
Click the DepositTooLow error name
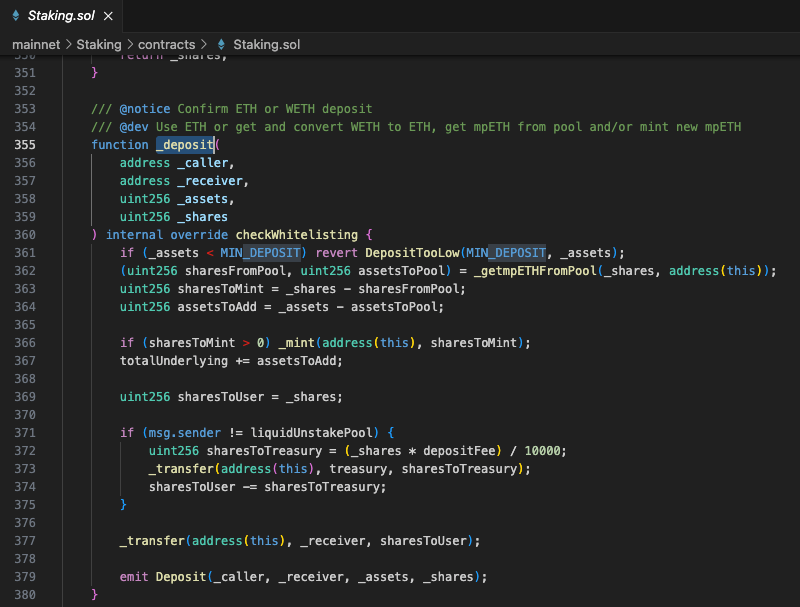click(411, 253)
